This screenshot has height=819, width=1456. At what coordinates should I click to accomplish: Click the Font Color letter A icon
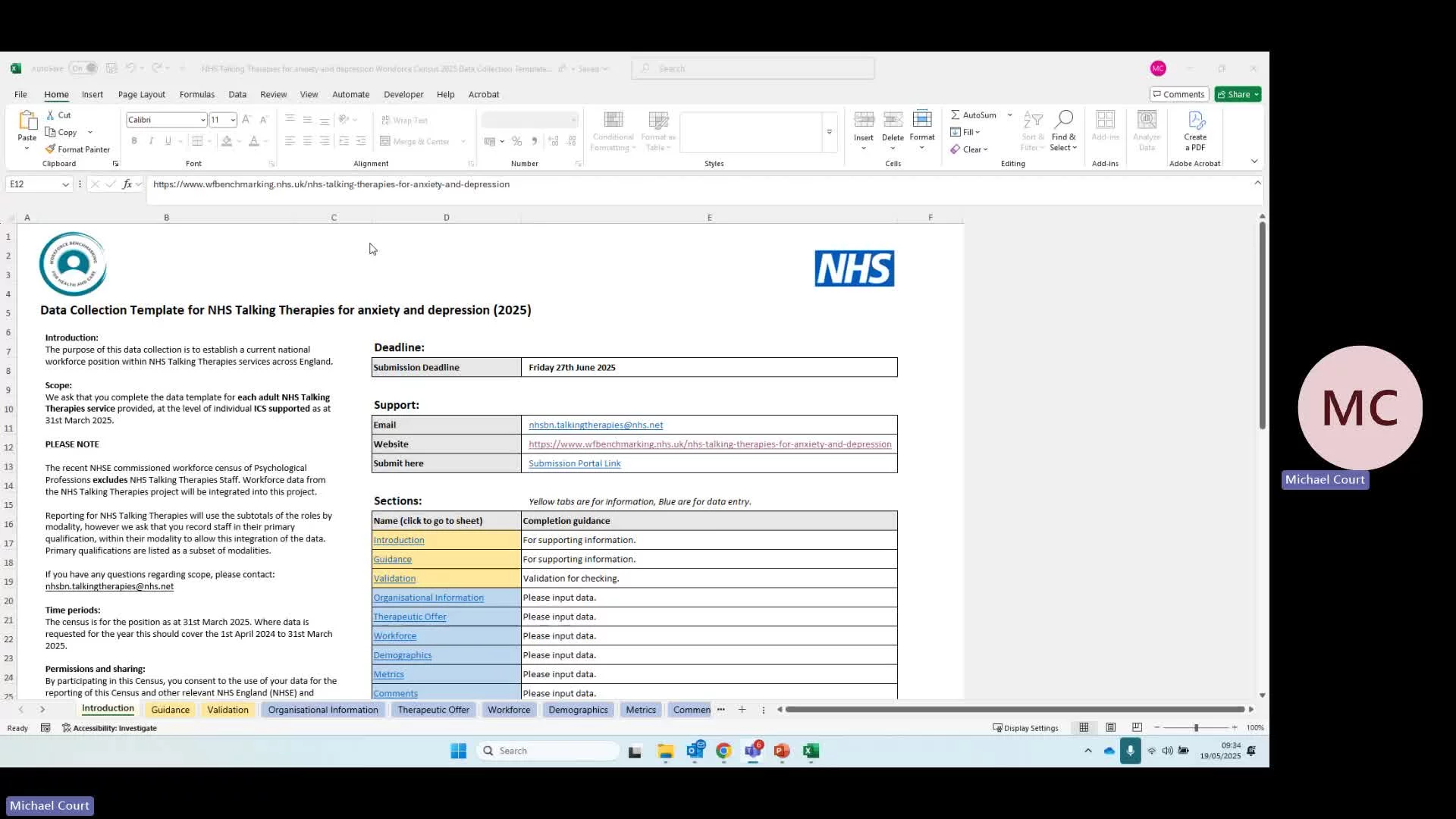pos(254,141)
